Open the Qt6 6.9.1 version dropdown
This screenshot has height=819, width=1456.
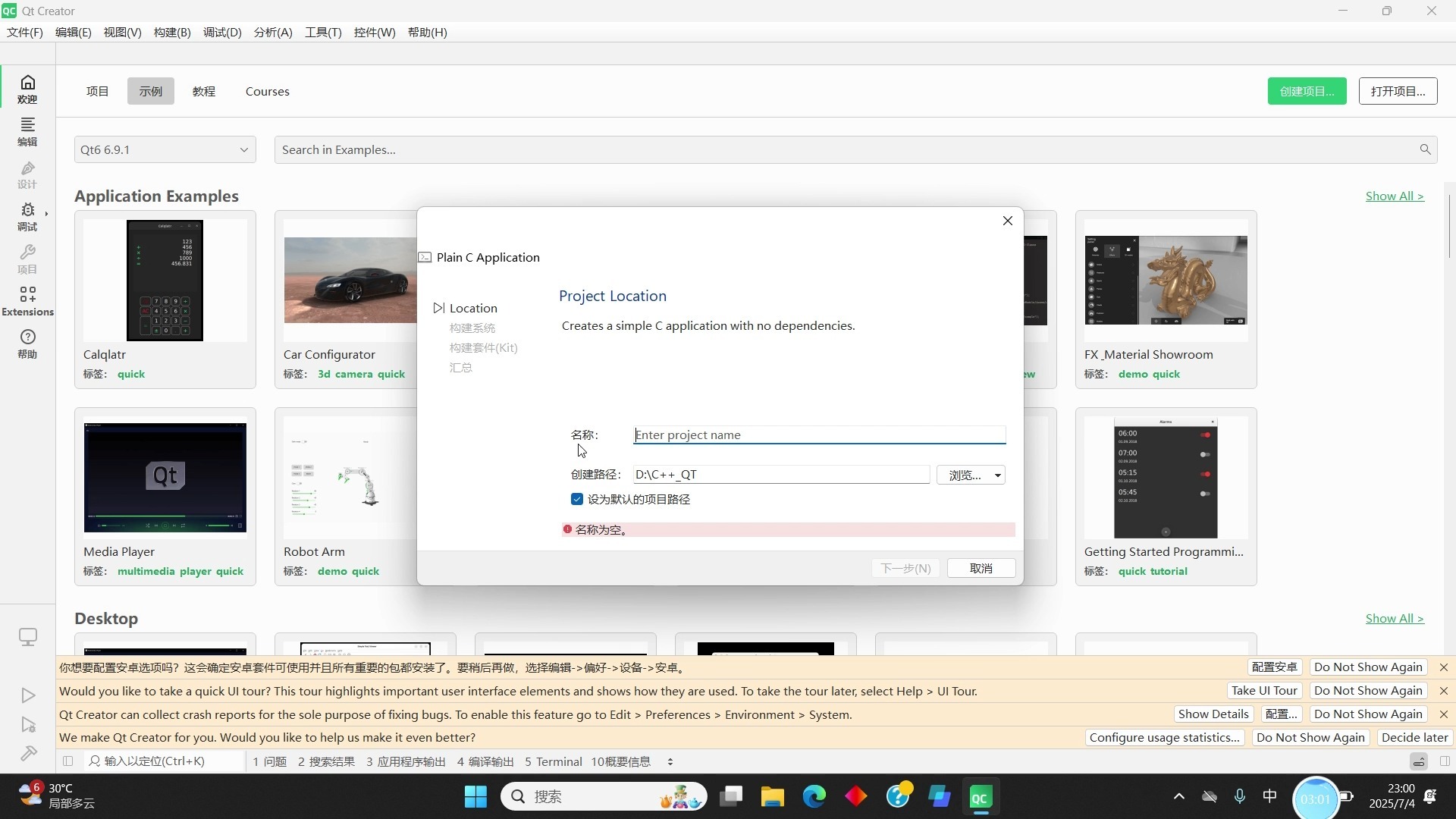click(165, 149)
